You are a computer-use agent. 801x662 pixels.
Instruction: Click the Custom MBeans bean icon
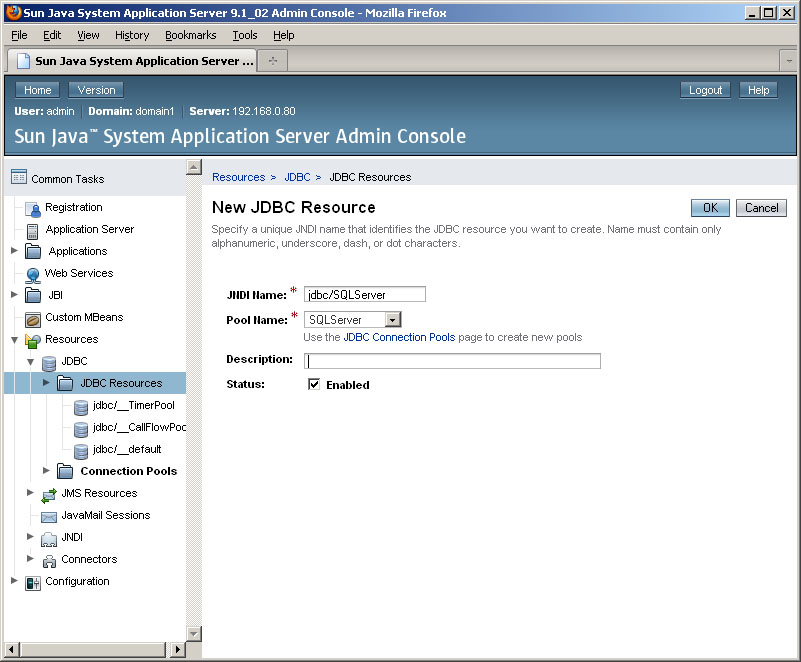point(33,319)
